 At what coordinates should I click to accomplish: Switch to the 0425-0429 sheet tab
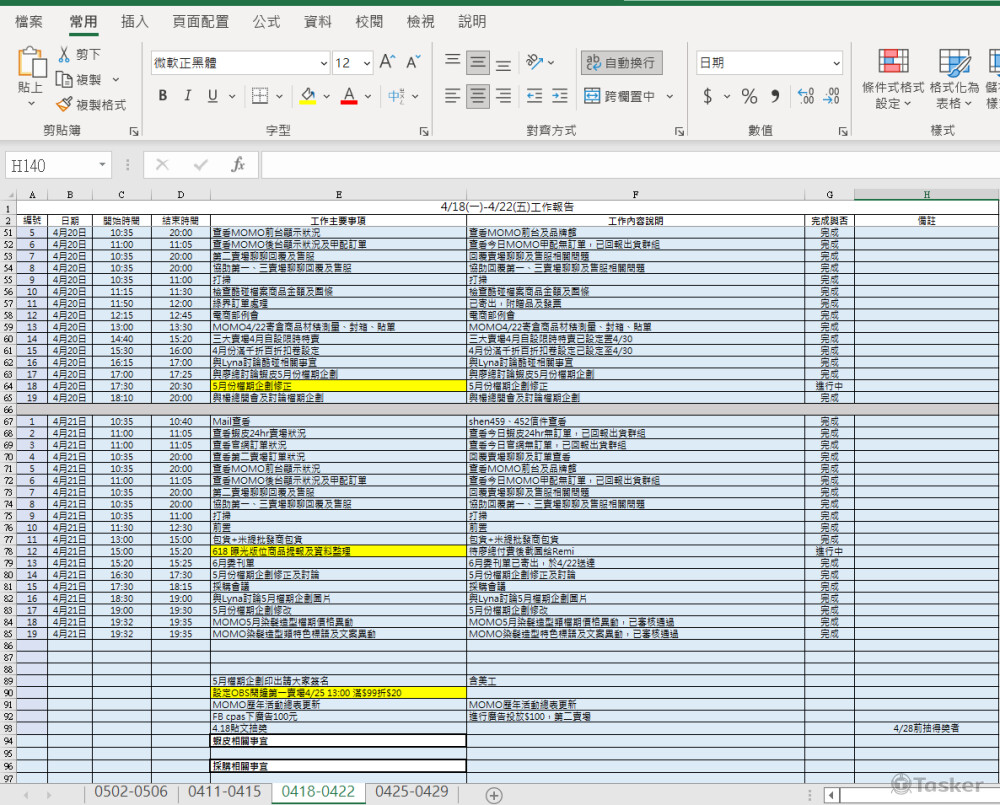click(411, 791)
